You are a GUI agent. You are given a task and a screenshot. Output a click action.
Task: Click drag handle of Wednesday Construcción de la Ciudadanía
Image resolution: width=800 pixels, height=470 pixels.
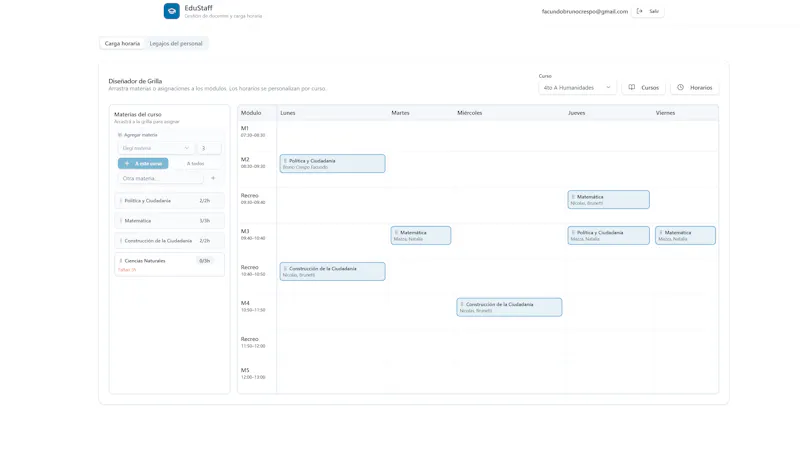coord(462,305)
